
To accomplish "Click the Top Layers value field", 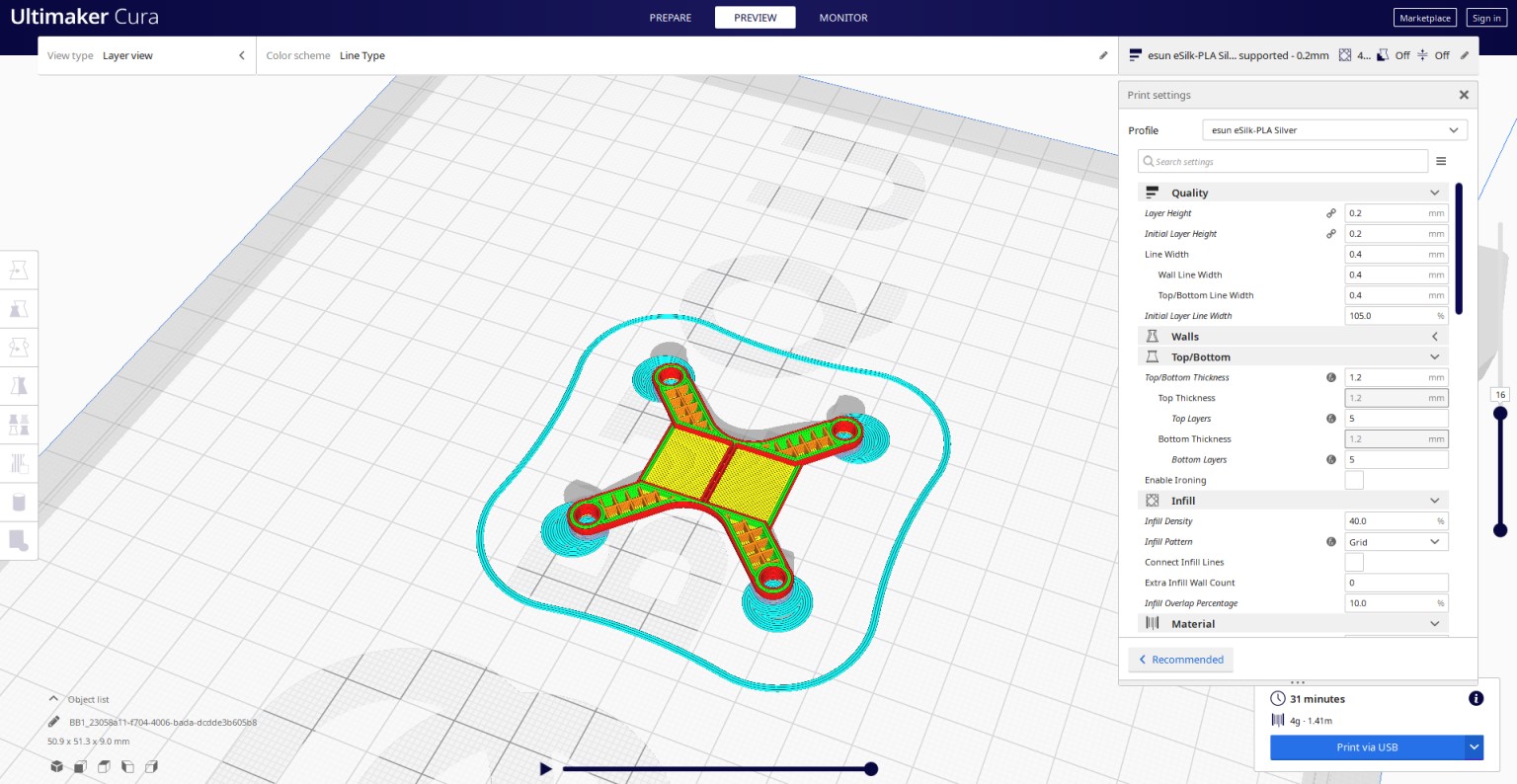I will point(1397,419).
